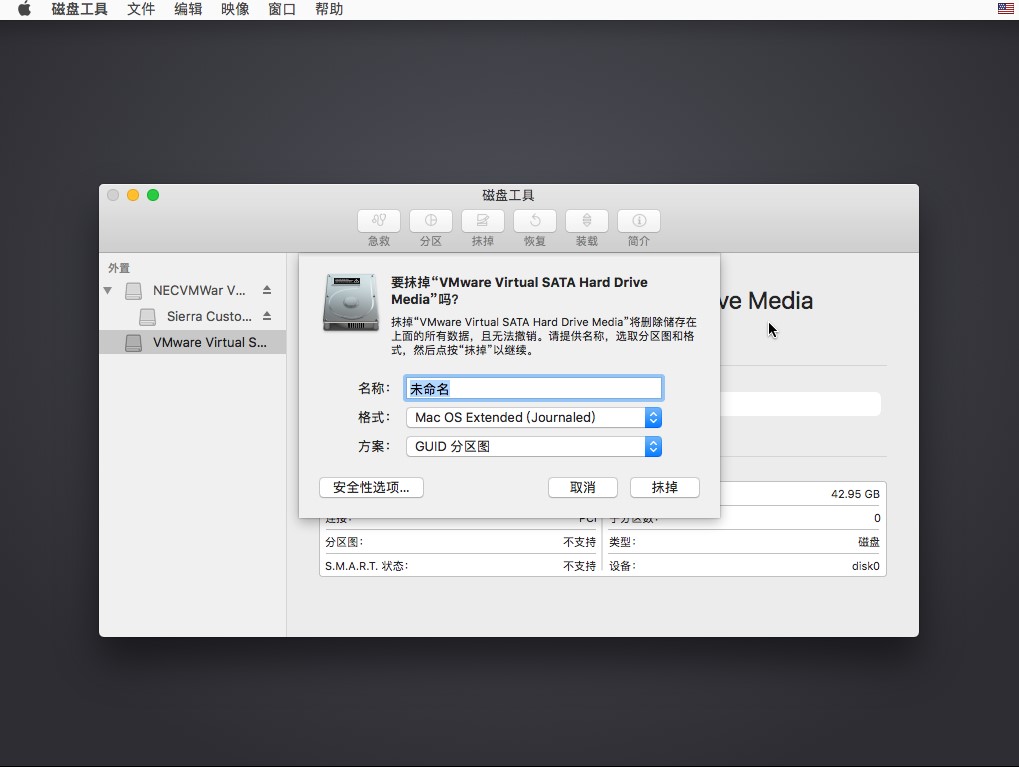Open the 映像 menu

tap(235, 9)
